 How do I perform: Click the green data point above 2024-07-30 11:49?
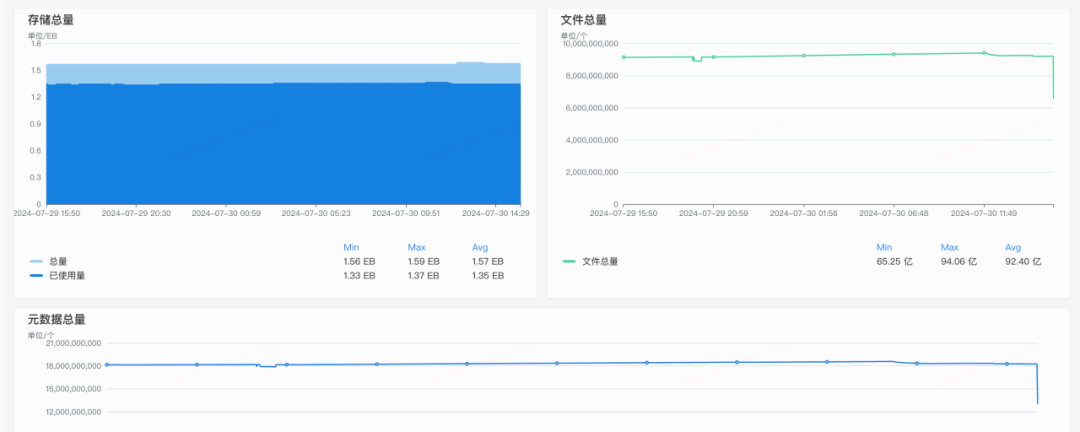pos(984,52)
